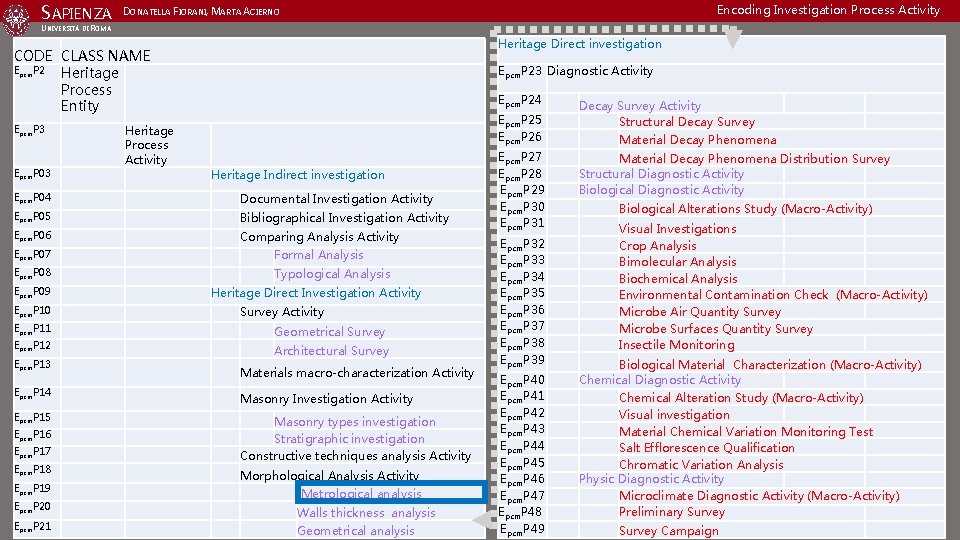Image resolution: width=960 pixels, height=540 pixels.
Task: Select 'Physic Diagnostic Activity' entry
Action: [x=651, y=479]
